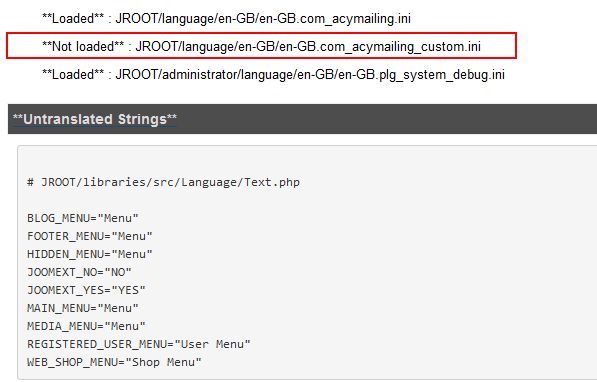The width and height of the screenshot is (597, 382).
Task: Click the **Not loaded** status label
Action: coord(83,46)
